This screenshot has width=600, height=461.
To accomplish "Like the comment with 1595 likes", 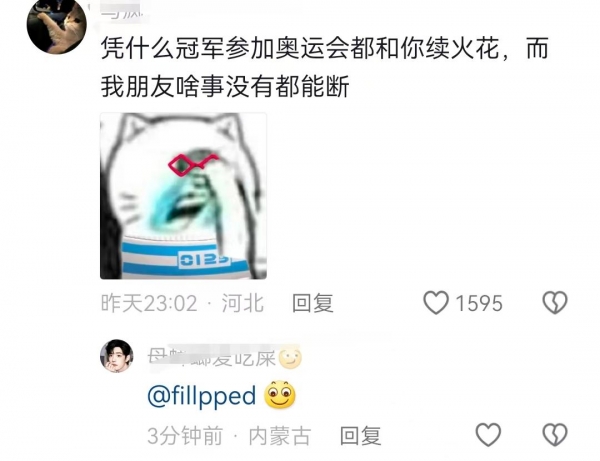I will (x=436, y=303).
